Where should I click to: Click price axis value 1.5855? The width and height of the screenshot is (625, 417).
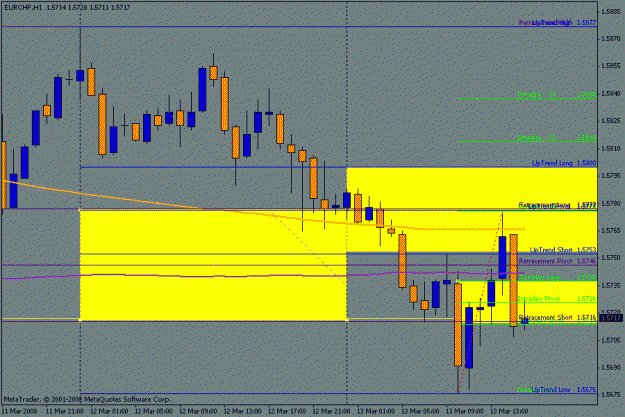(611, 66)
